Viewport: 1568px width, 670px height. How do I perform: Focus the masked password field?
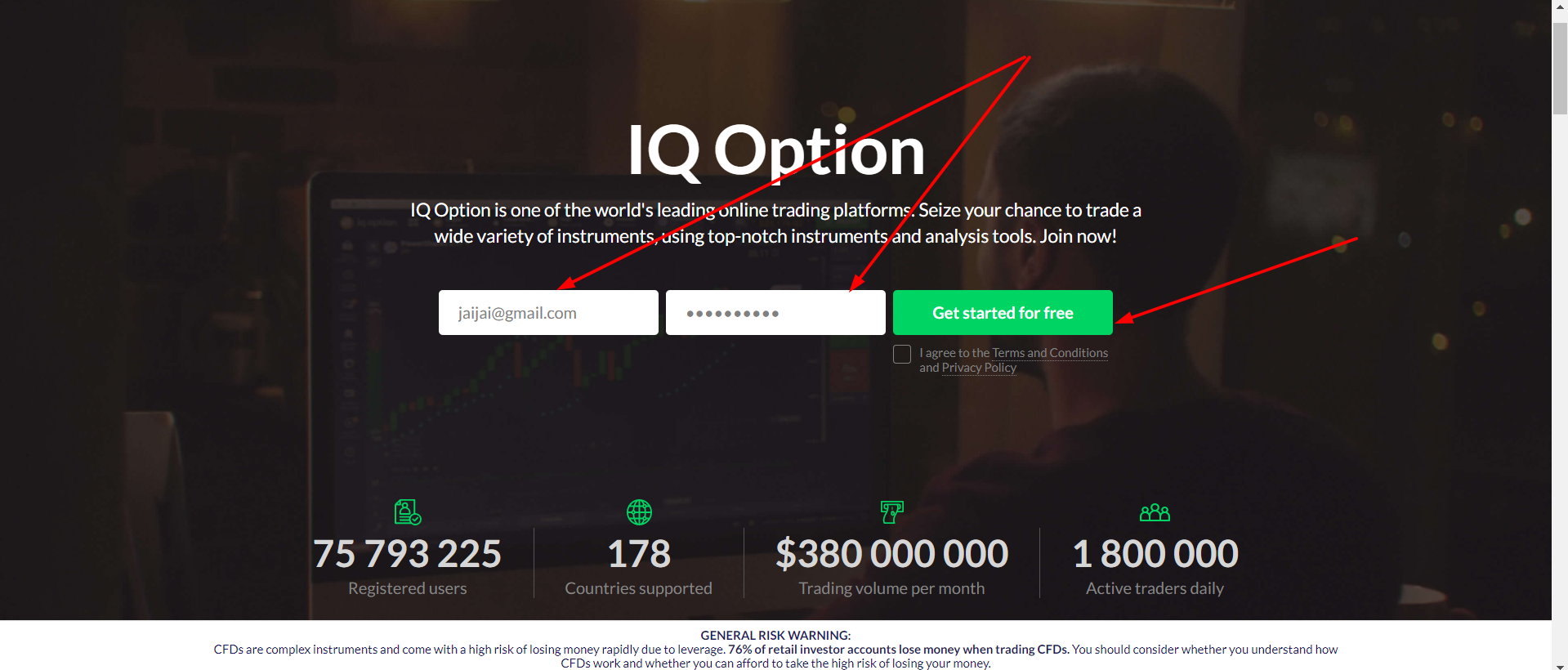pyautogui.click(x=775, y=312)
